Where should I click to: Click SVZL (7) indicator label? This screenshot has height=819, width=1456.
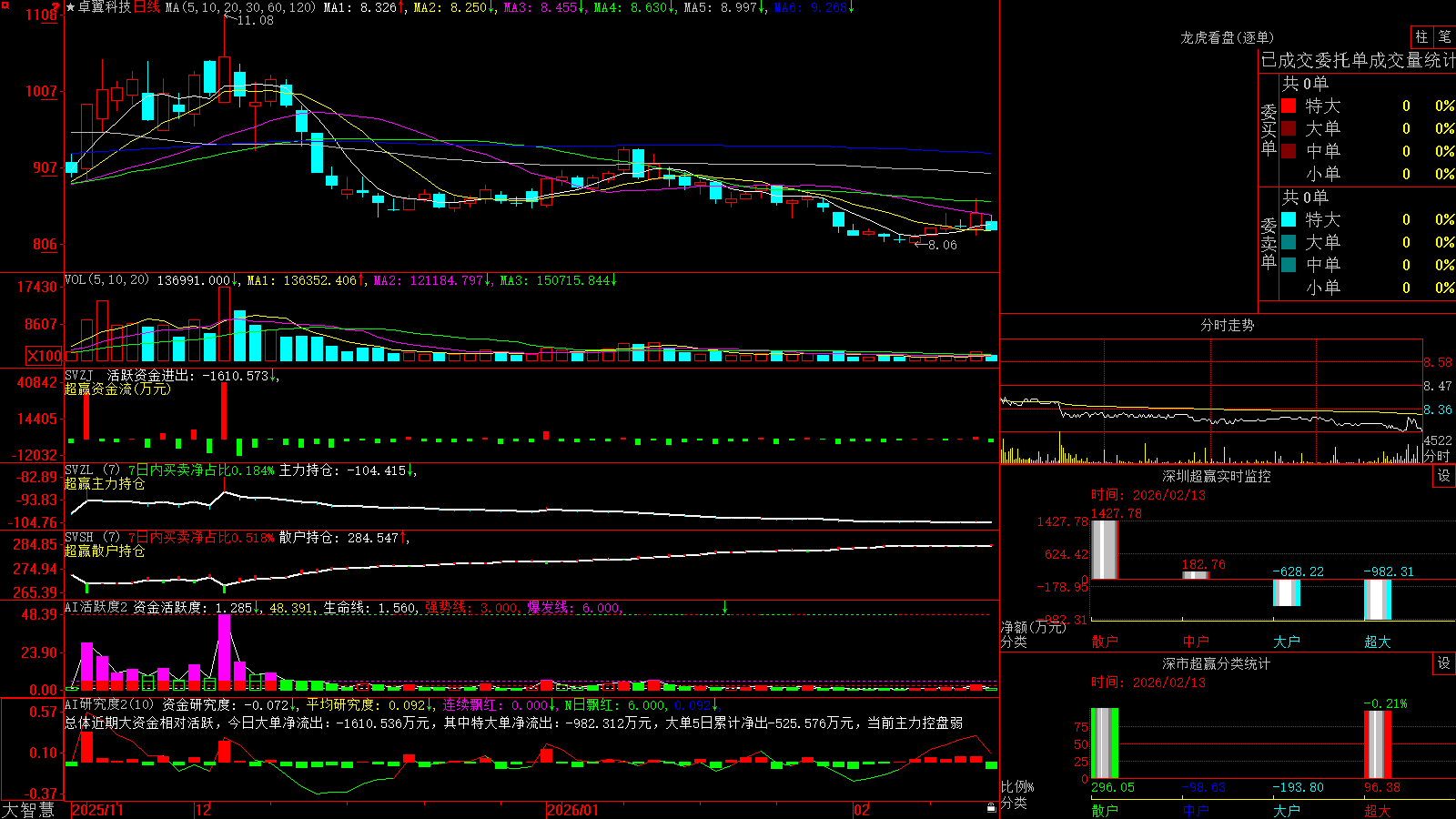coord(92,470)
